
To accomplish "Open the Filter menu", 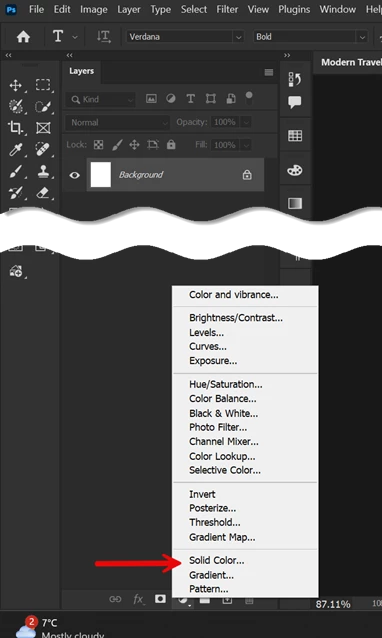I will click(227, 9).
